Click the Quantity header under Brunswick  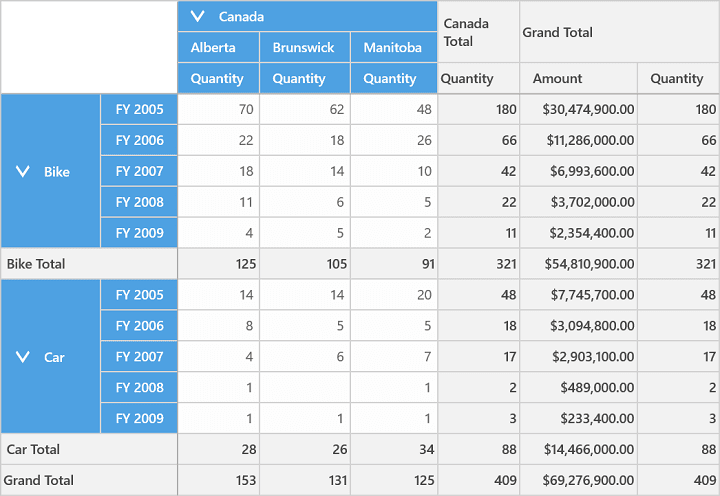point(305,79)
